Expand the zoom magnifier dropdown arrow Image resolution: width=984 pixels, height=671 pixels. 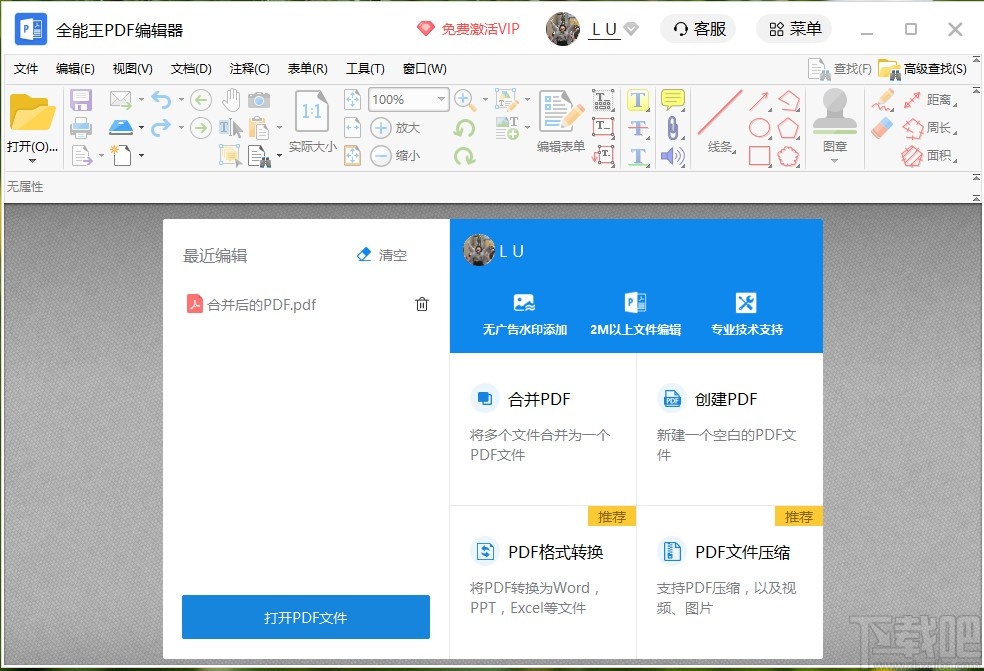[x=484, y=99]
